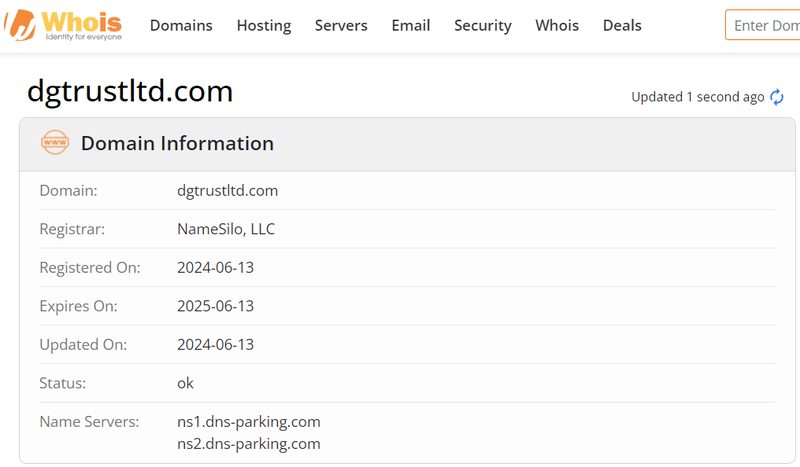Click the Domain Information panel title

[177, 143]
